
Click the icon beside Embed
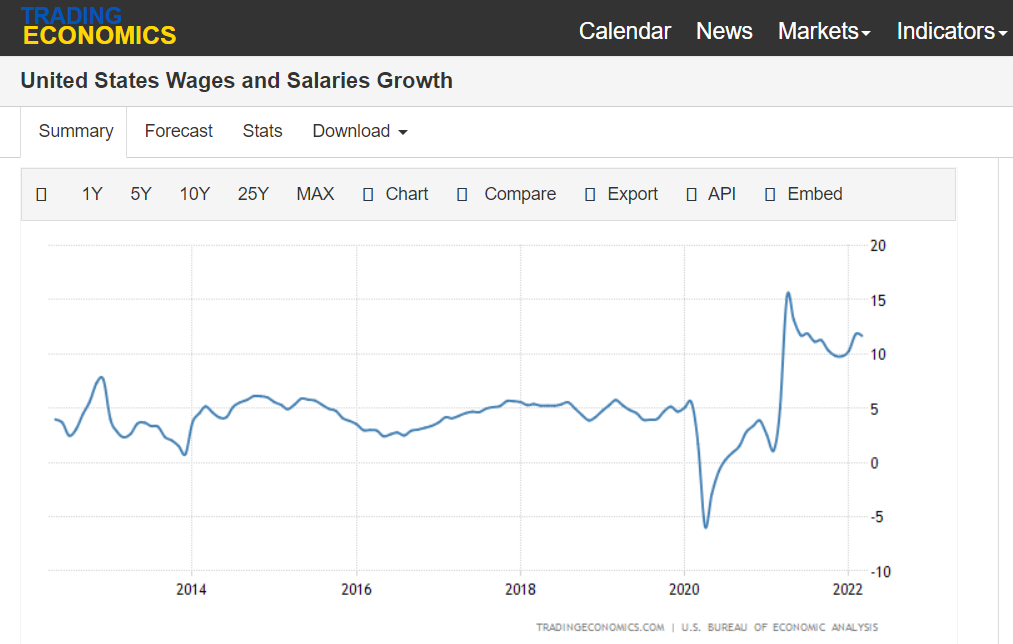click(770, 194)
